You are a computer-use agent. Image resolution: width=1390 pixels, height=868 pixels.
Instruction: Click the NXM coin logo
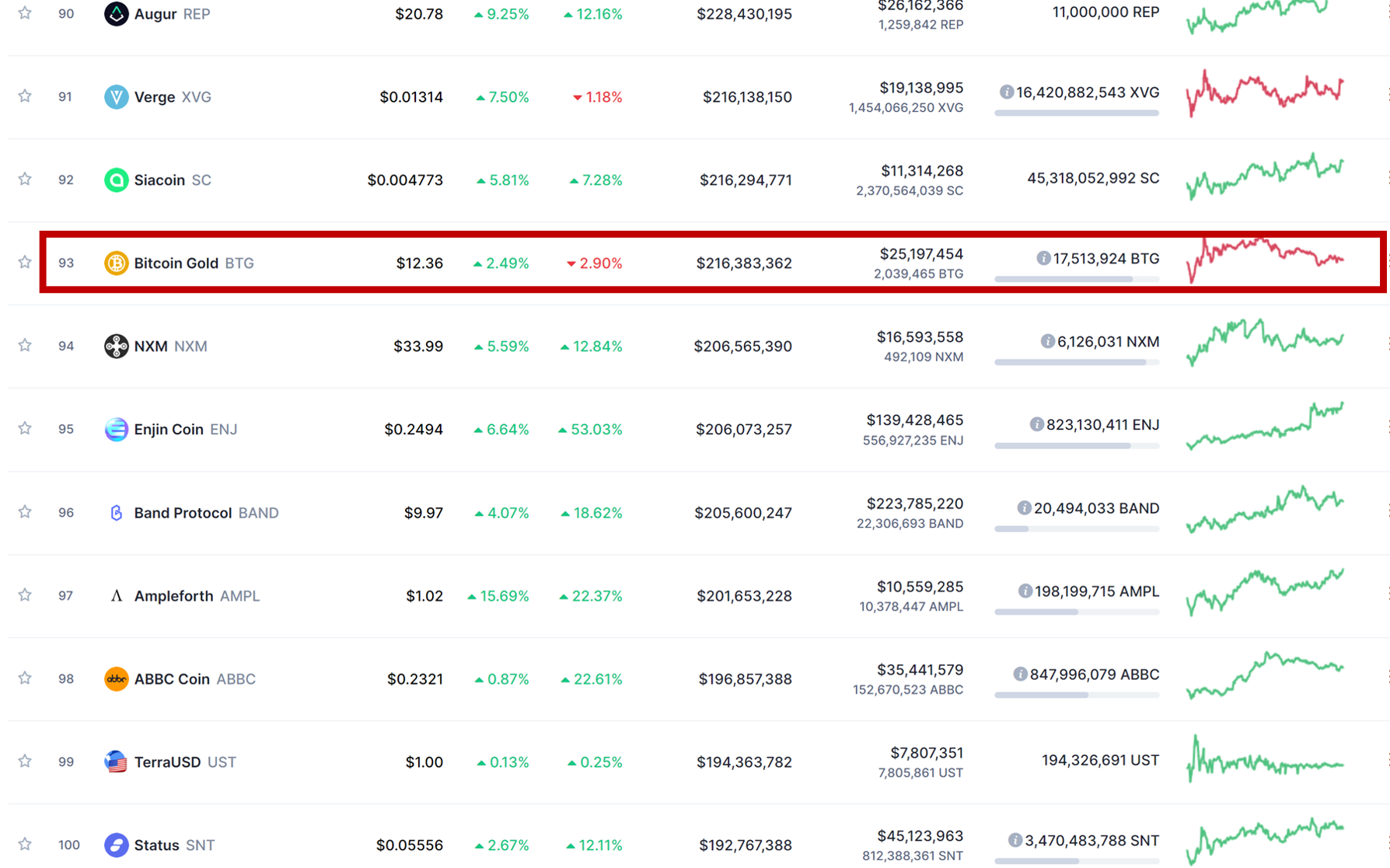pyautogui.click(x=116, y=346)
